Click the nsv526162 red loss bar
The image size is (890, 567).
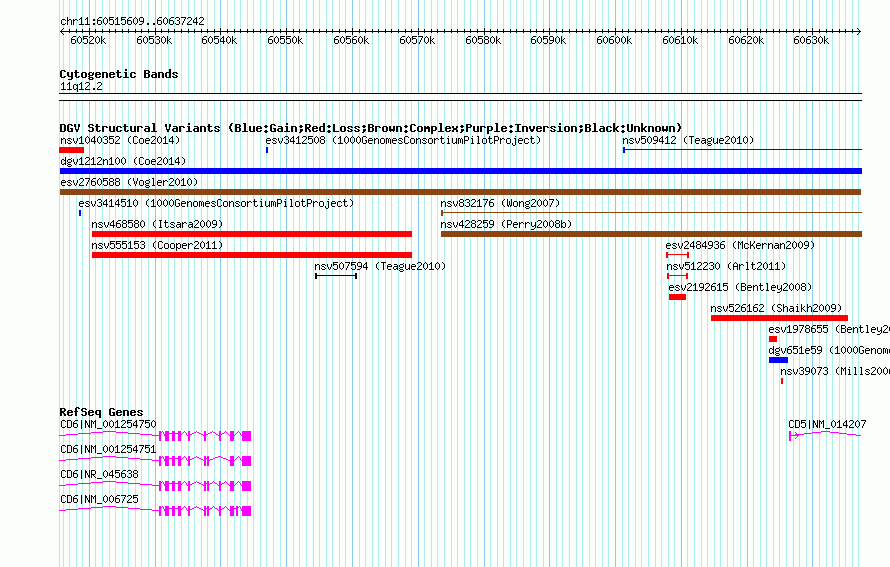click(779, 318)
